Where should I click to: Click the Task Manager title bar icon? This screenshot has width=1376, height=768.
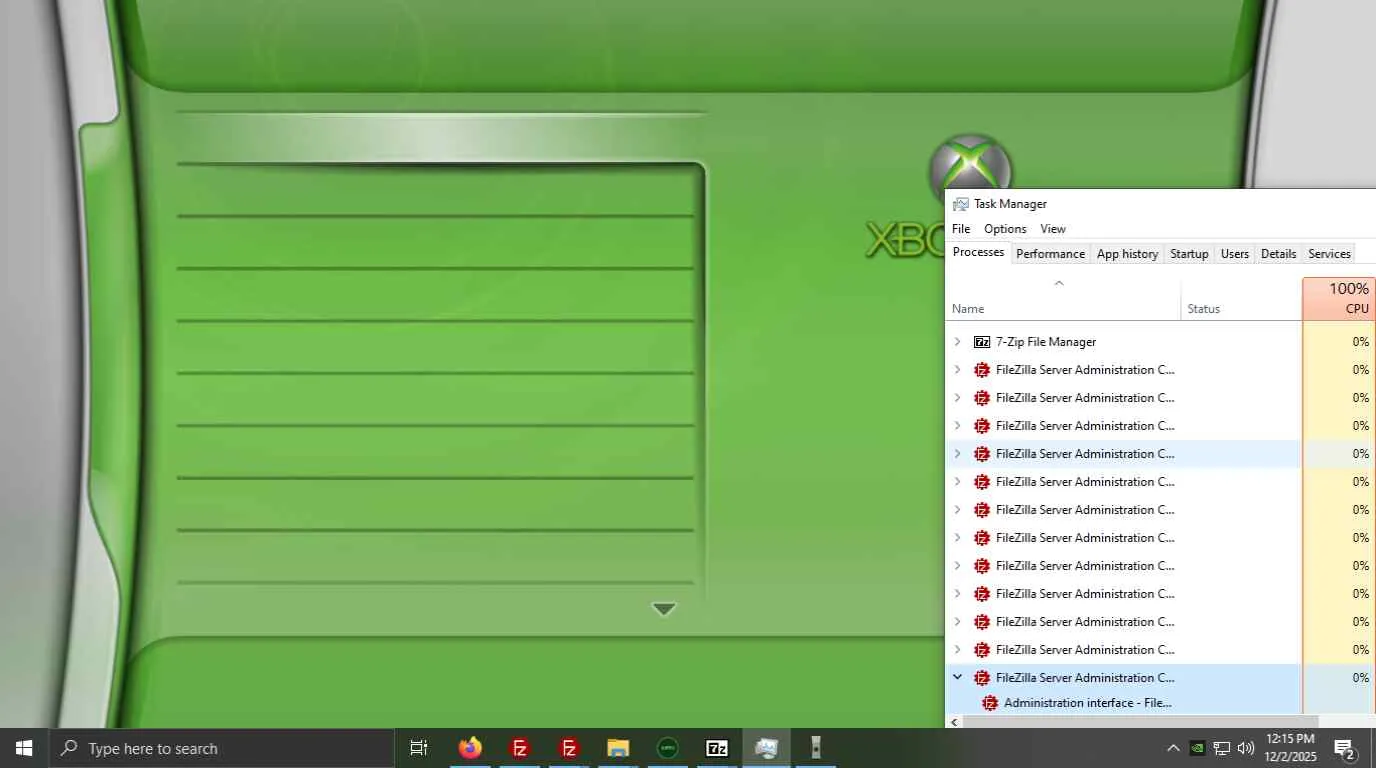961,204
